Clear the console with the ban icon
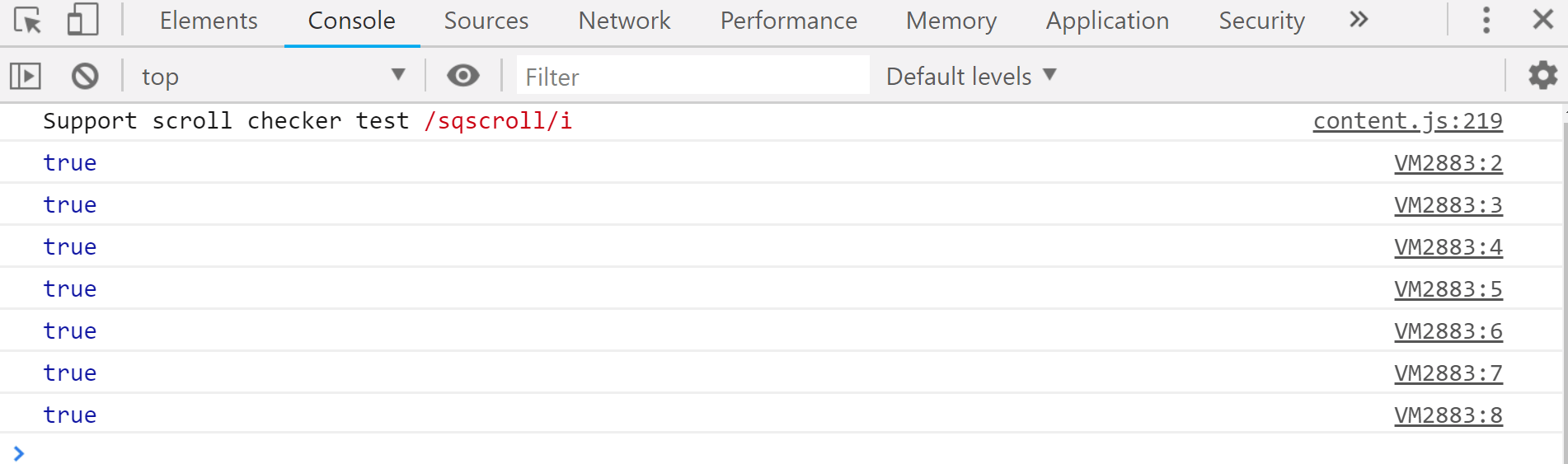 coord(85,77)
